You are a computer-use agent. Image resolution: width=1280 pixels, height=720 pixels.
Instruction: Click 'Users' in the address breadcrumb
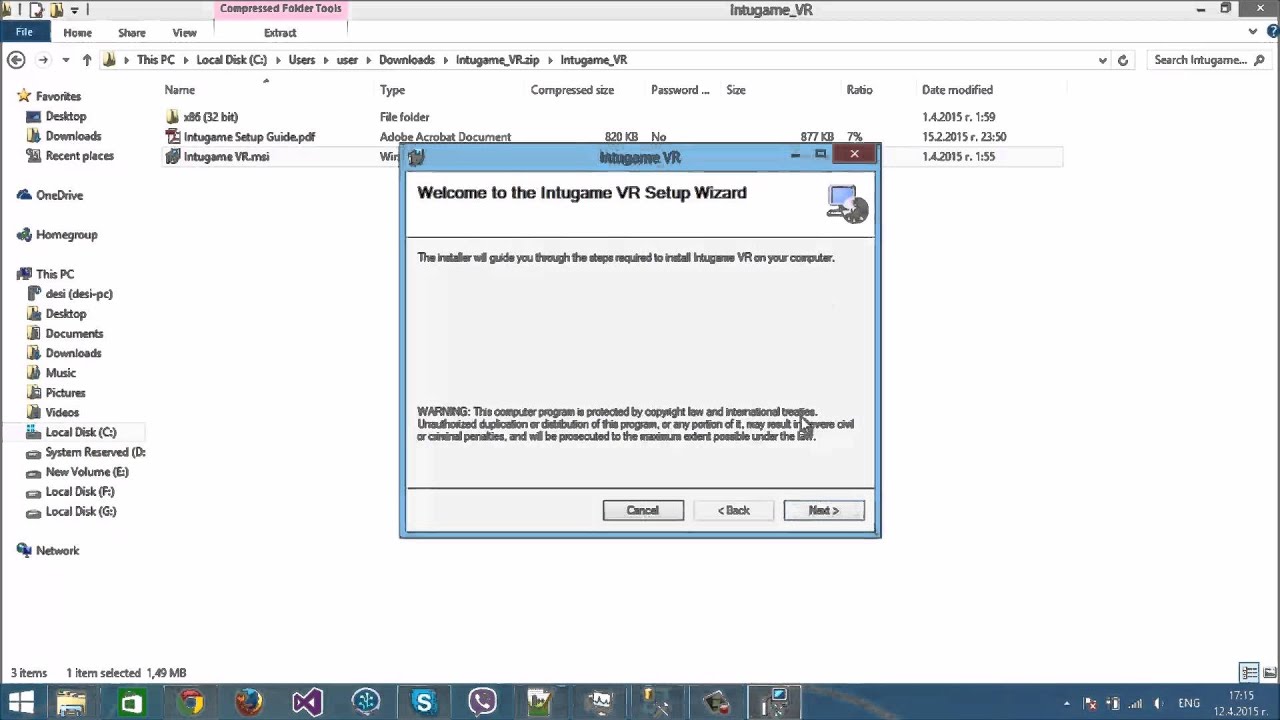pyautogui.click(x=302, y=60)
